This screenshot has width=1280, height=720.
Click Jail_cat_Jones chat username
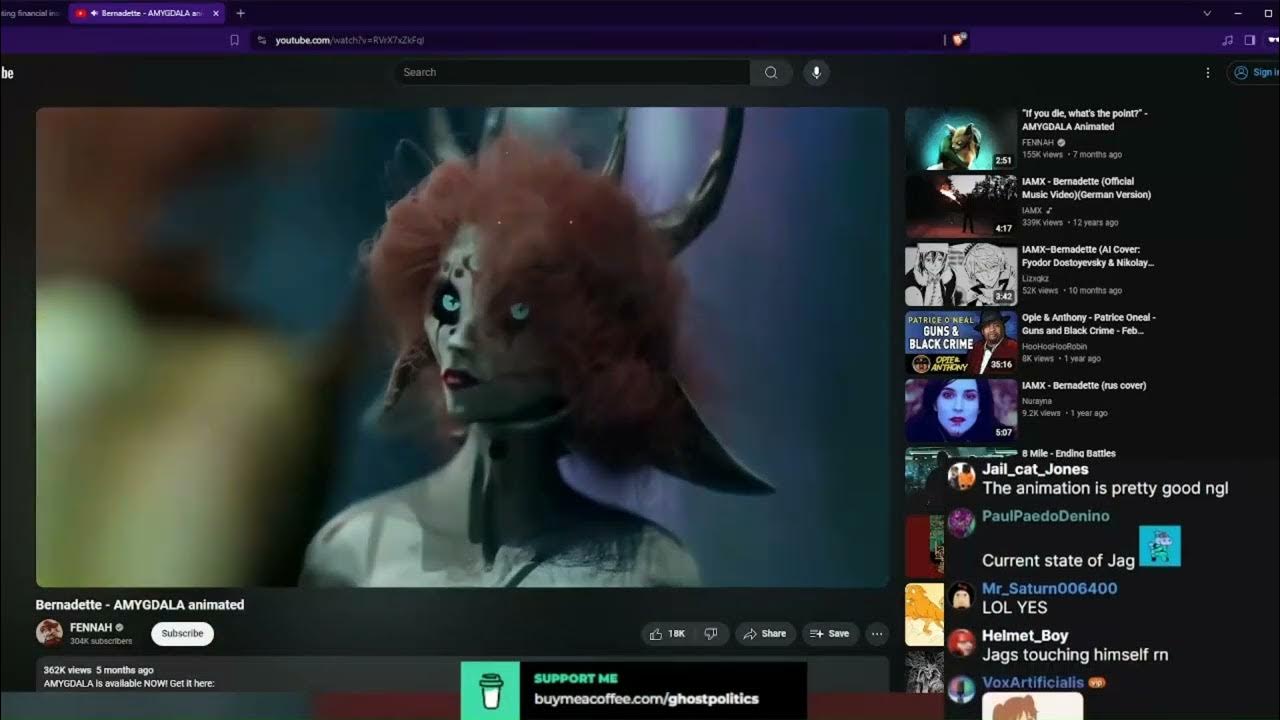click(1035, 469)
